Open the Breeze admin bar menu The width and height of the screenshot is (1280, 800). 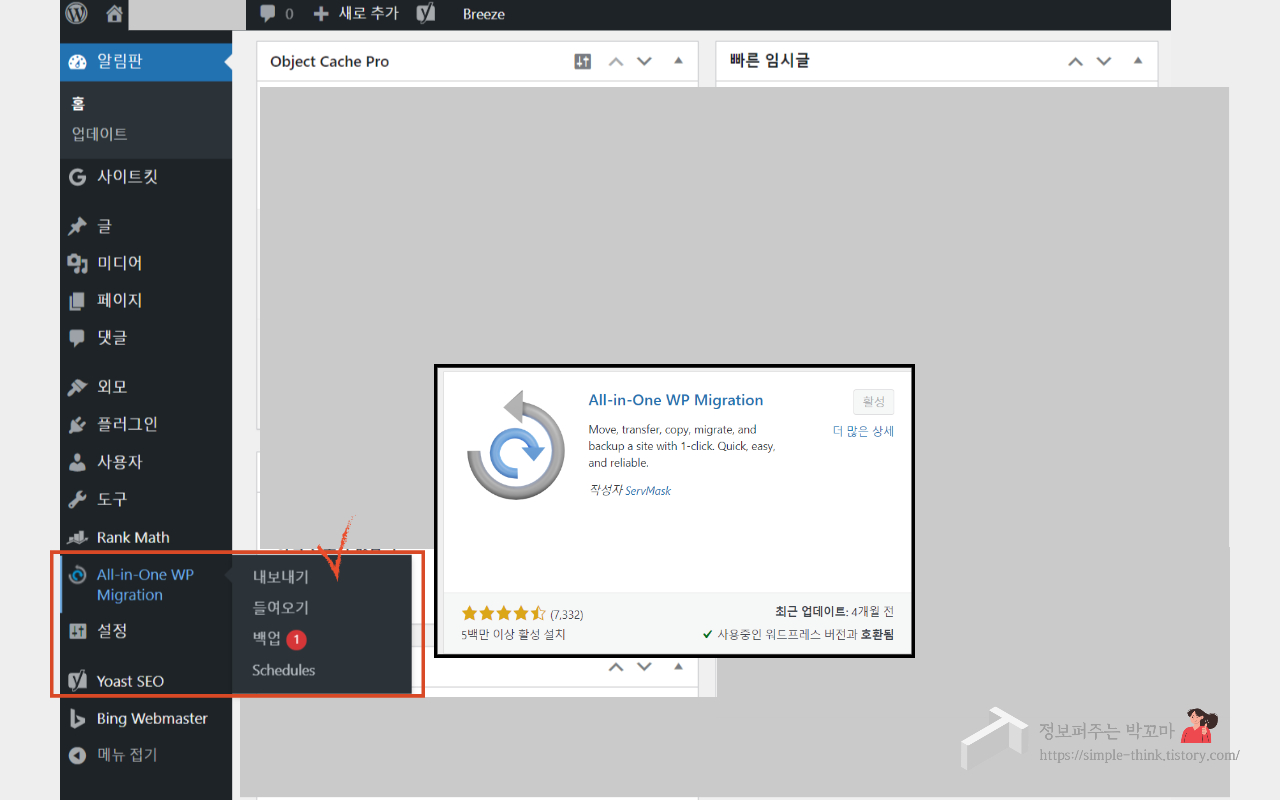click(484, 14)
